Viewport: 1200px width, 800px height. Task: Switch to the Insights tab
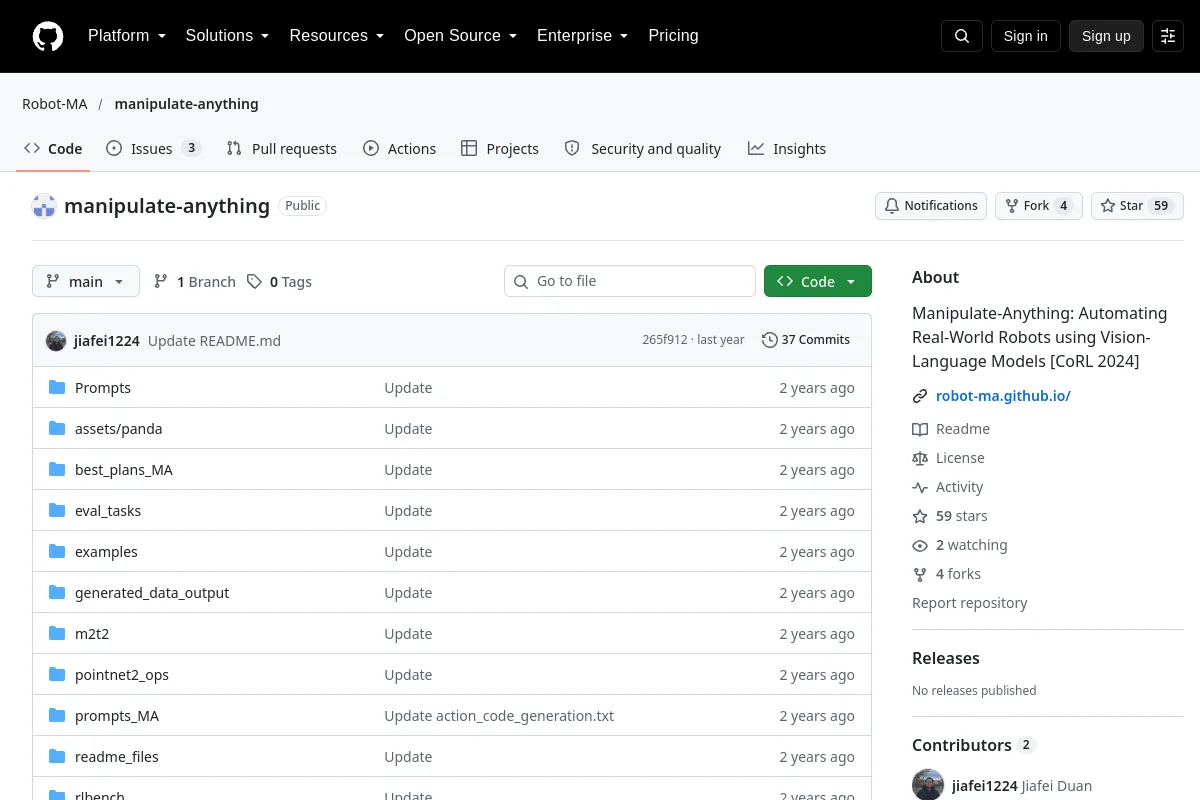point(787,149)
